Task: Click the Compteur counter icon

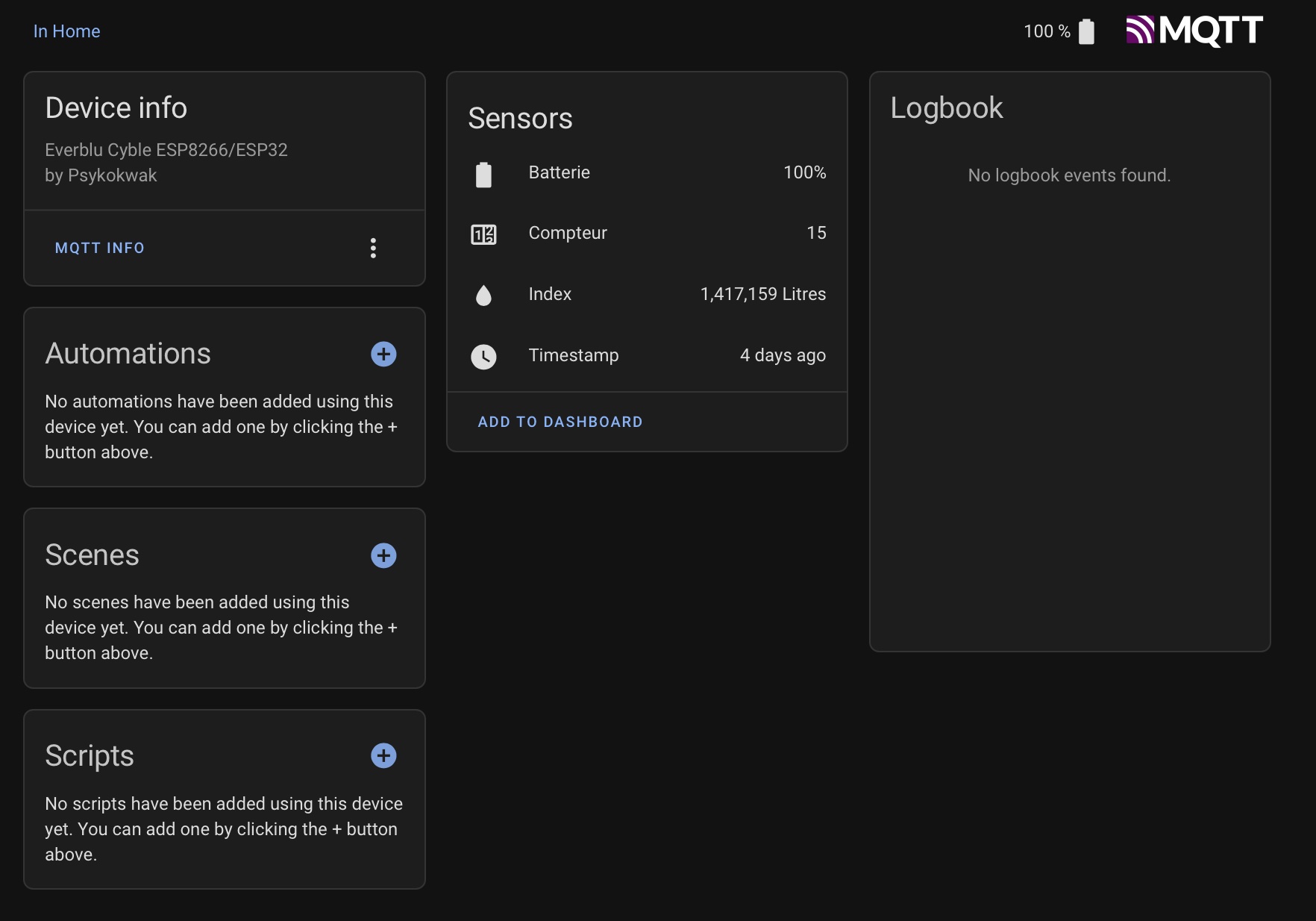Action: pos(483,234)
